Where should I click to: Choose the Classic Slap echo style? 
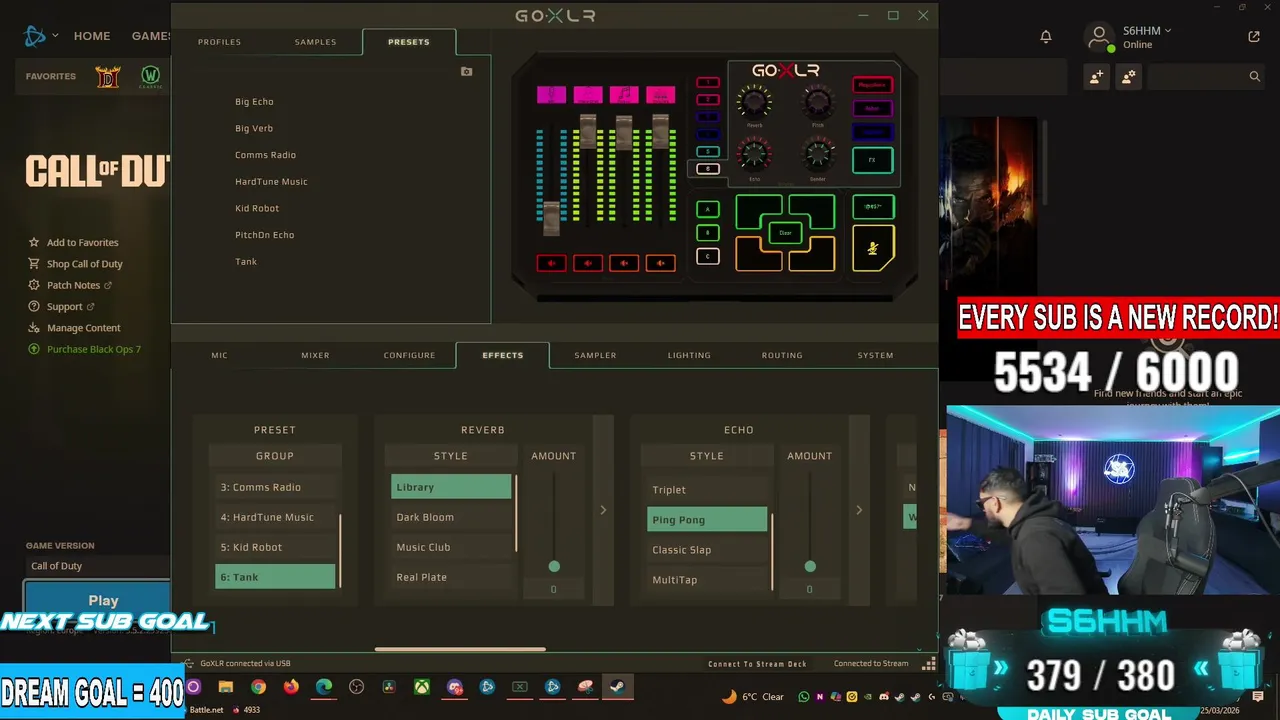point(707,550)
